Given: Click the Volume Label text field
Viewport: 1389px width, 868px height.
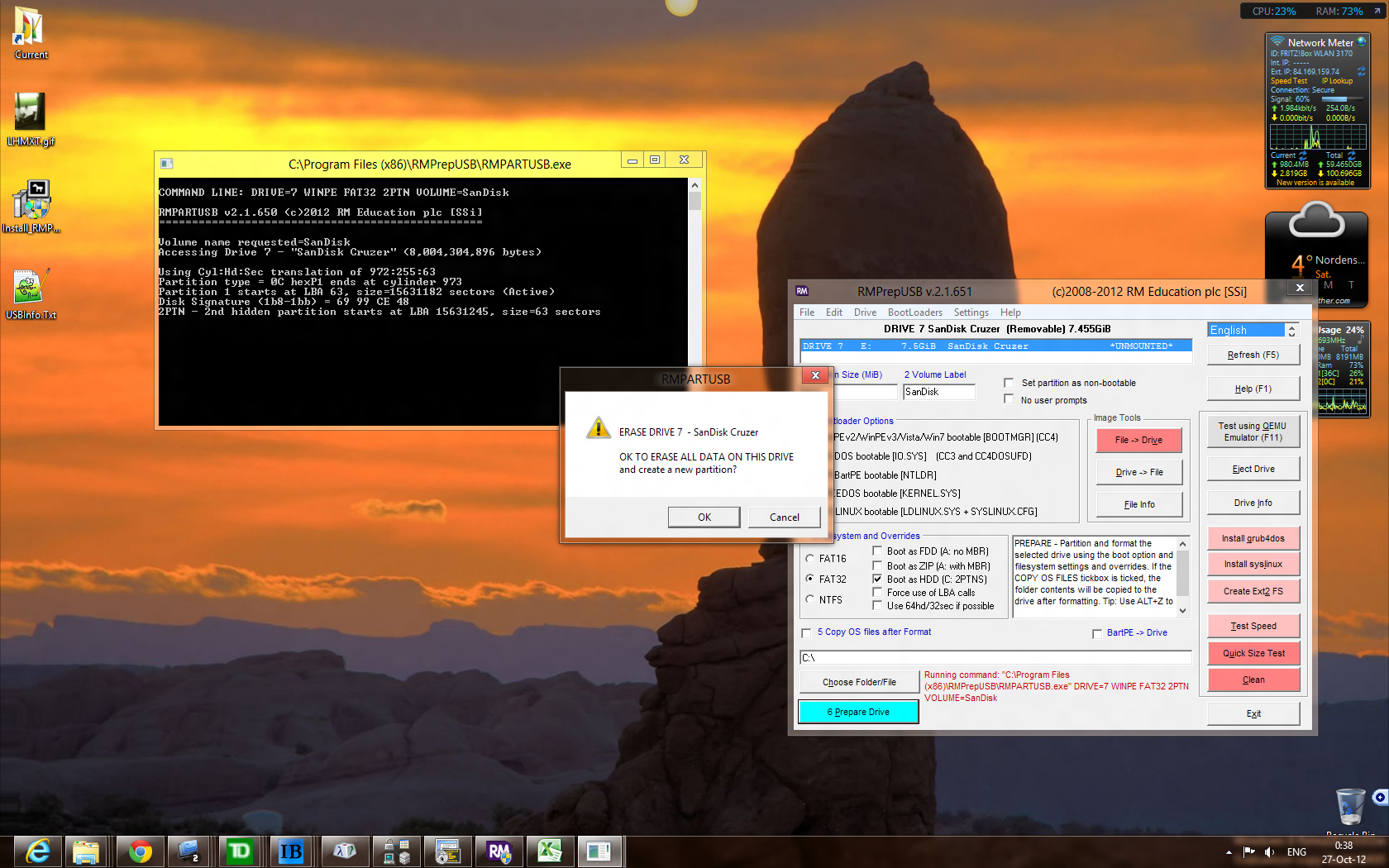Looking at the screenshot, I should point(938,392).
